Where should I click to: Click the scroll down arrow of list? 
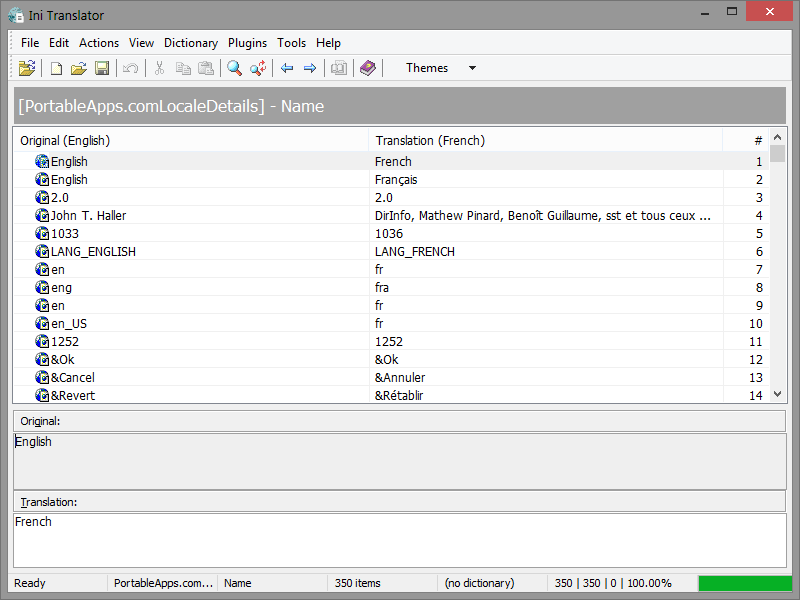[778, 395]
